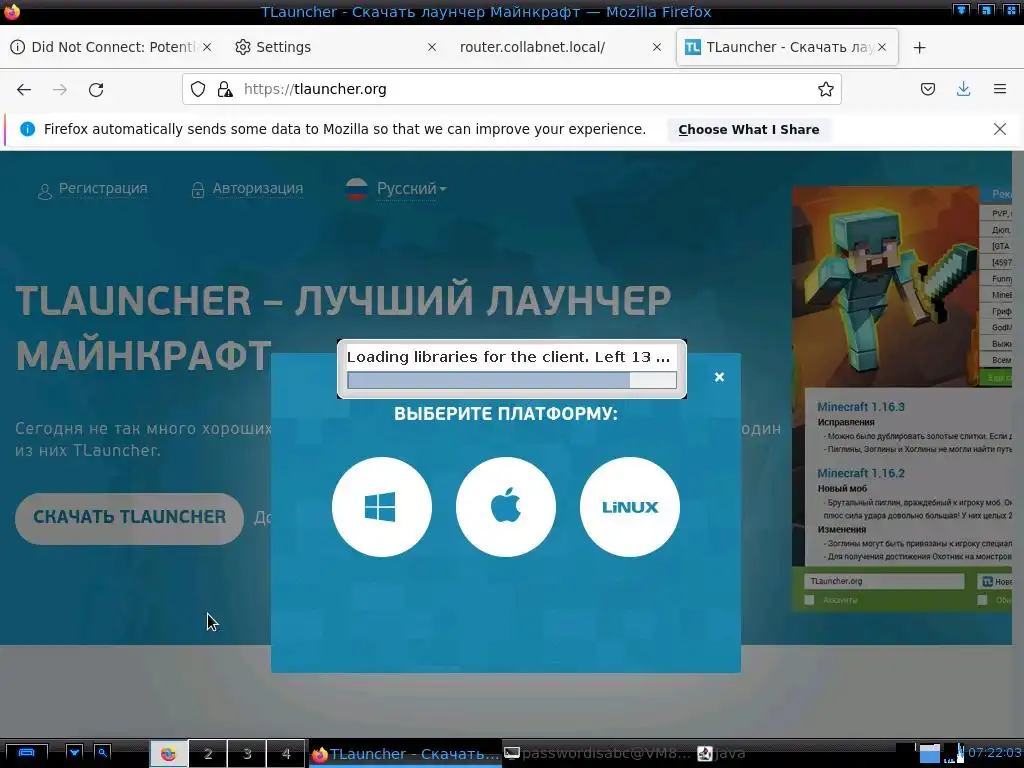Open the Firefox downloads panel
Screen dimensions: 1024x768
(x=963, y=89)
